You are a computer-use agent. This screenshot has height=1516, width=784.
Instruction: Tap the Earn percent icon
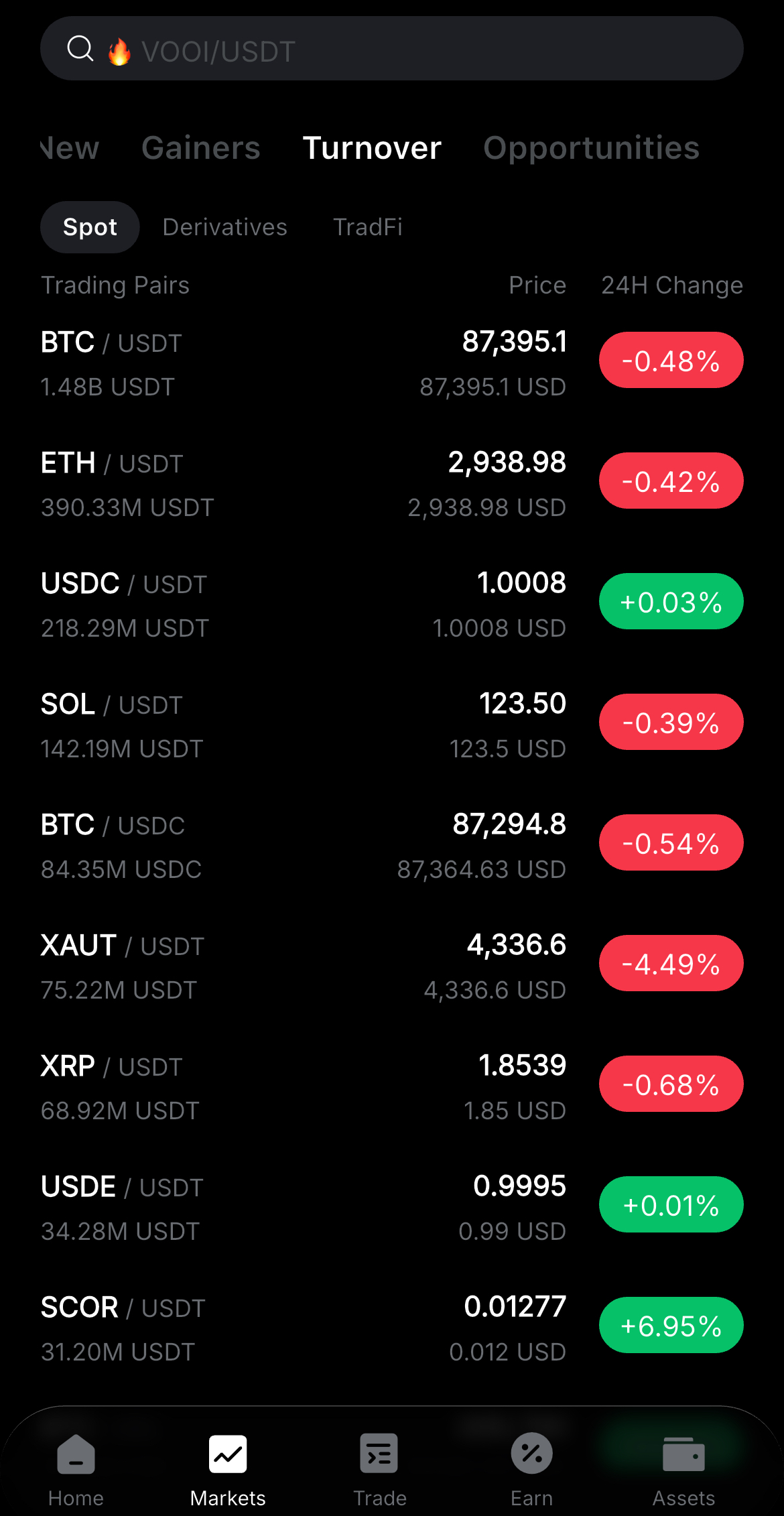pyautogui.click(x=531, y=1454)
